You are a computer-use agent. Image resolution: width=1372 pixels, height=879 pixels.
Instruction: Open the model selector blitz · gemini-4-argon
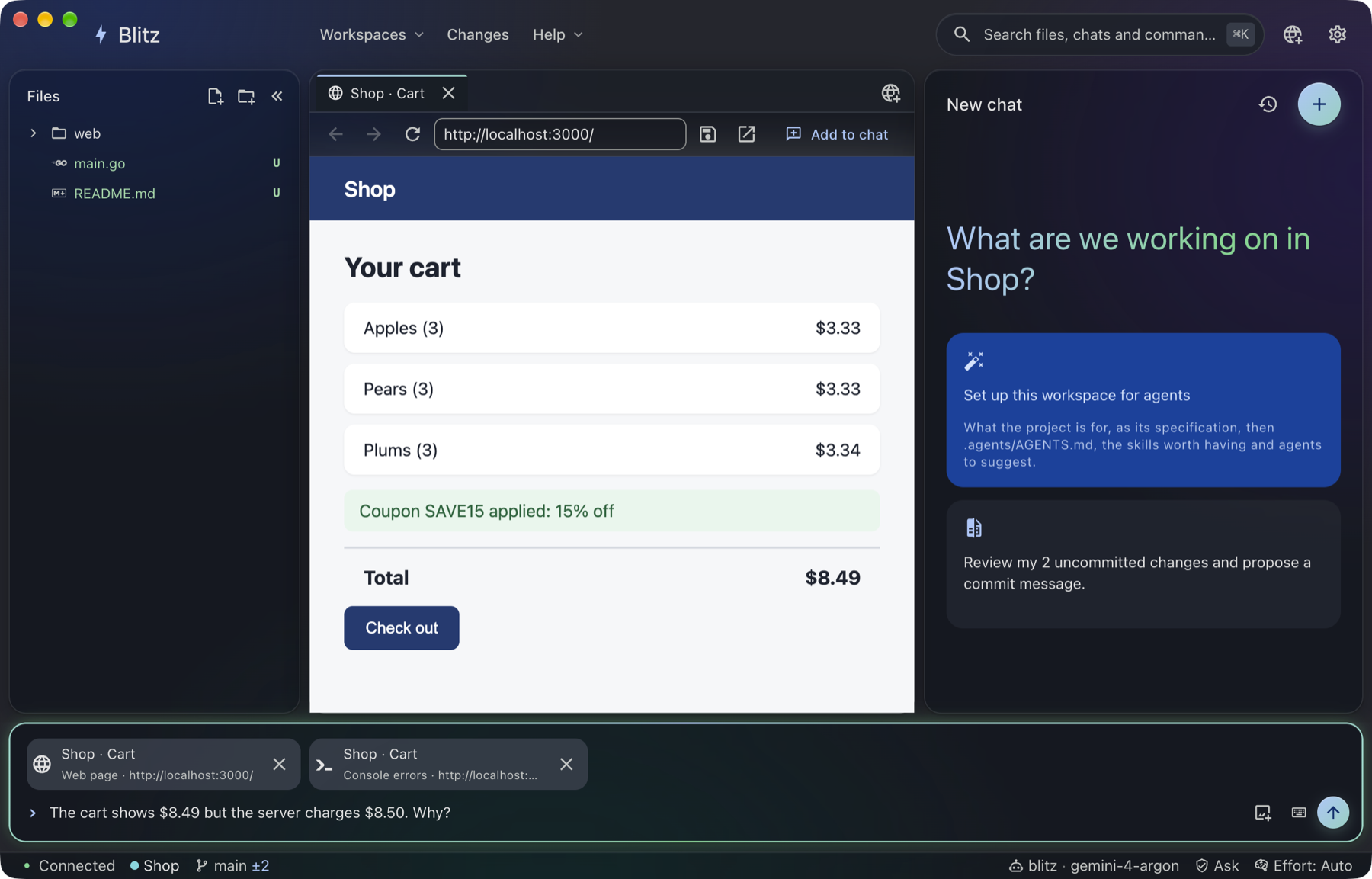tap(1094, 865)
